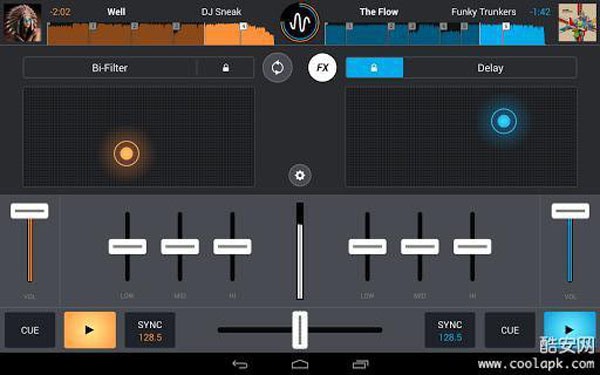
Task: Tap the central waveform logo icon
Action: click(300, 23)
